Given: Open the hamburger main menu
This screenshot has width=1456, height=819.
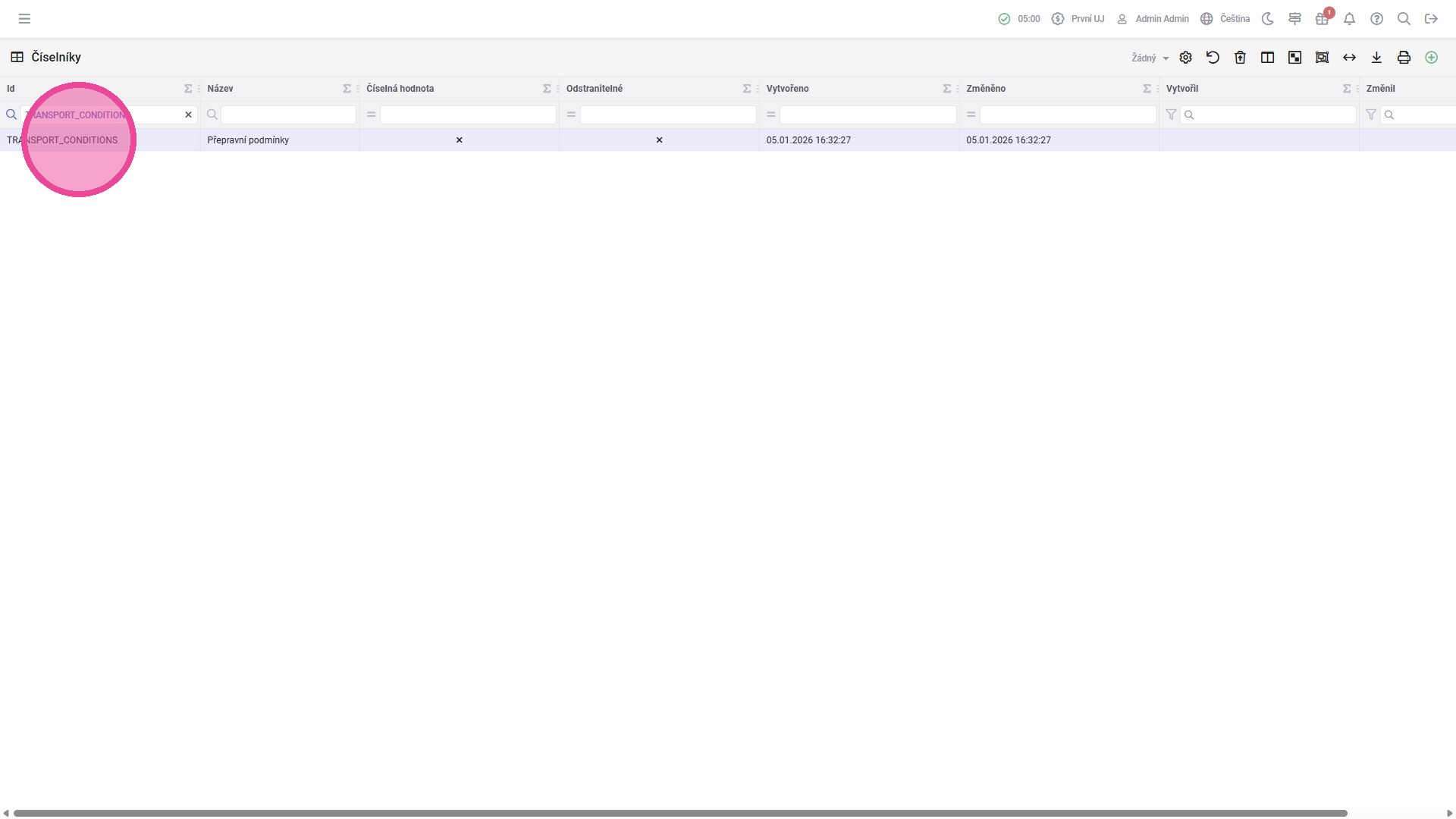Looking at the screenshot, I should (x=24, y=19).
